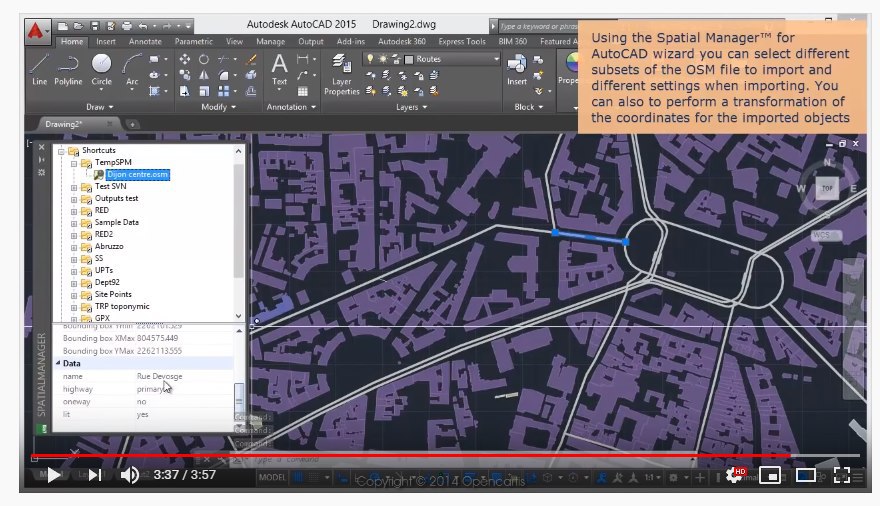This screenshot has width=880, height=506.
Task: Expand the Modify panel
Action: click(x=218, y=107)
